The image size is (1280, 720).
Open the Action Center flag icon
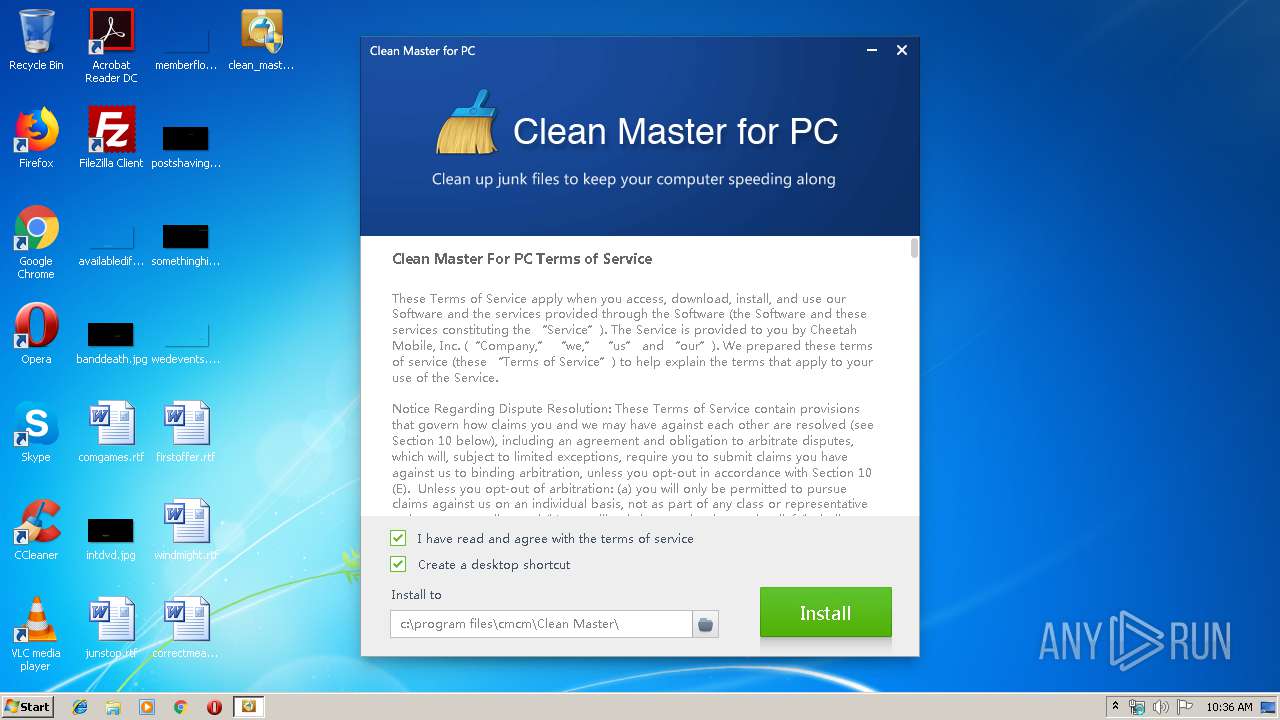click(1184, 707)
